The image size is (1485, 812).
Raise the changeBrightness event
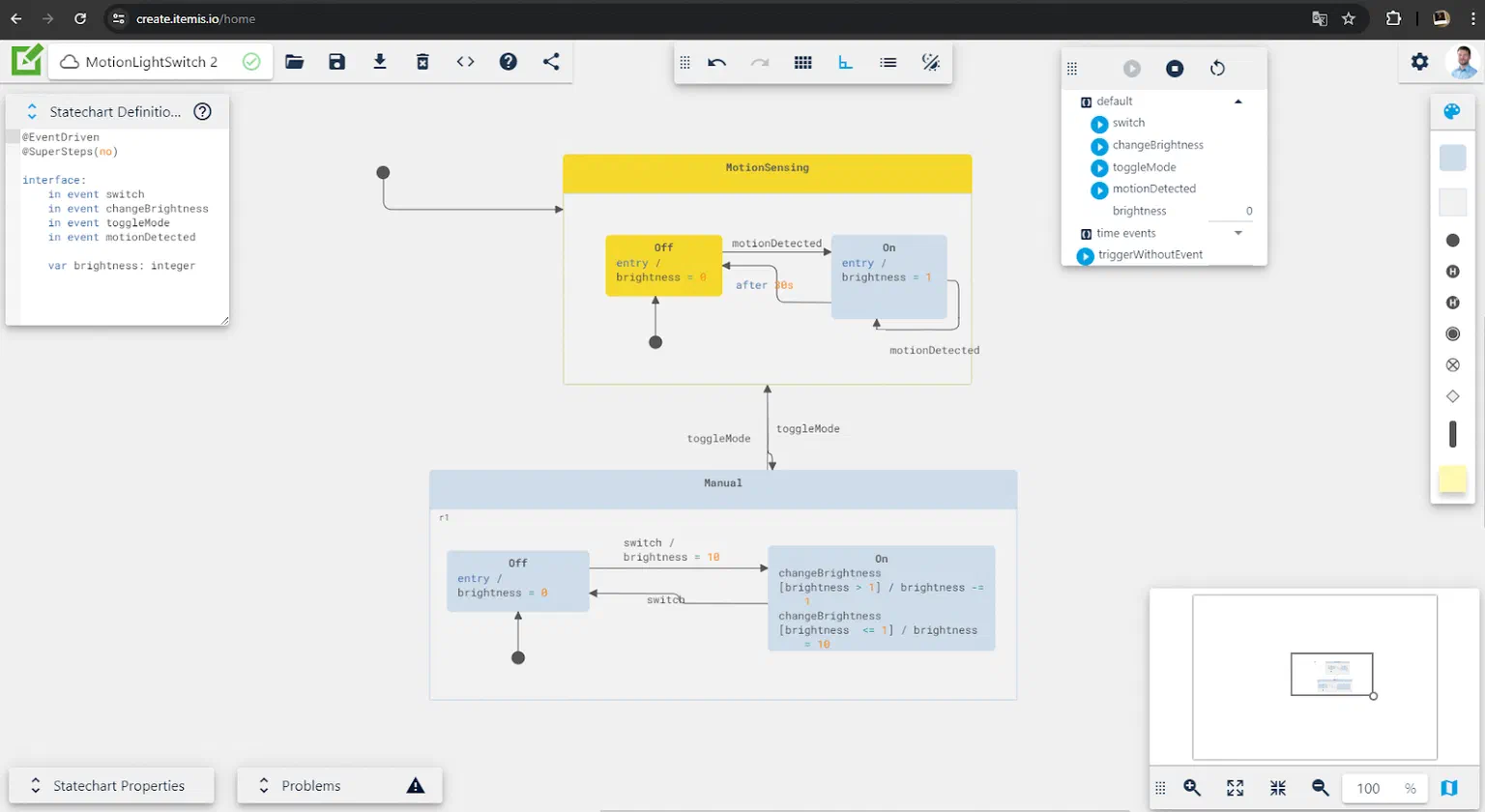pos(1099,147)
